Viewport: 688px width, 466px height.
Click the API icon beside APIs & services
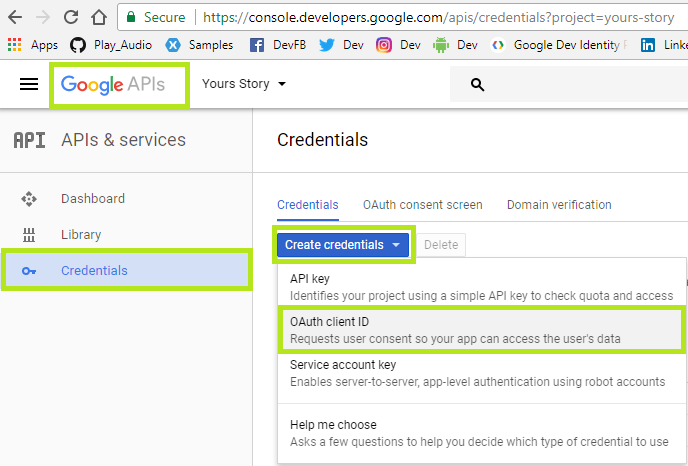(x=29, y=140)
